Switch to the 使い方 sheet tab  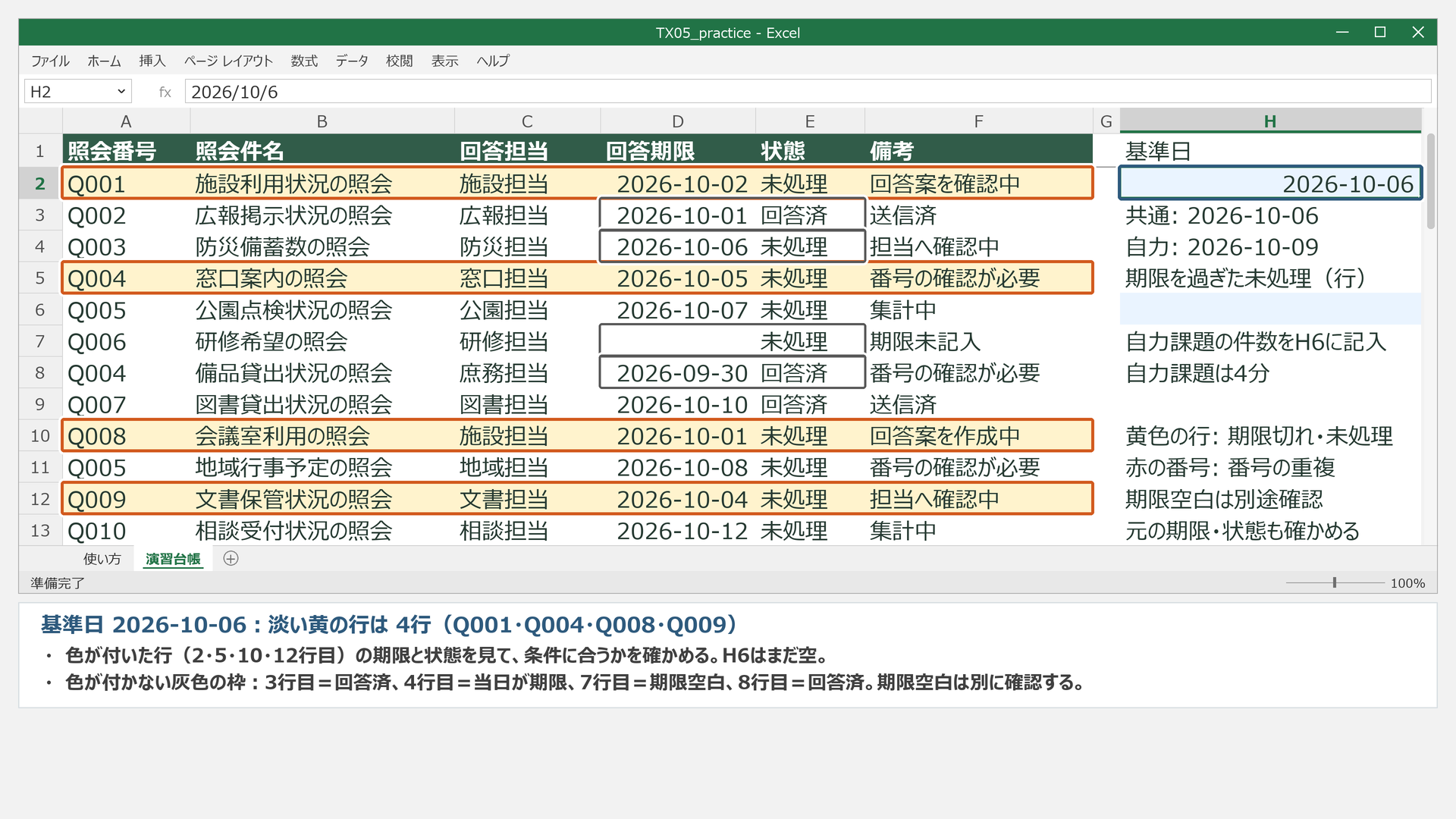coord(102,559)
